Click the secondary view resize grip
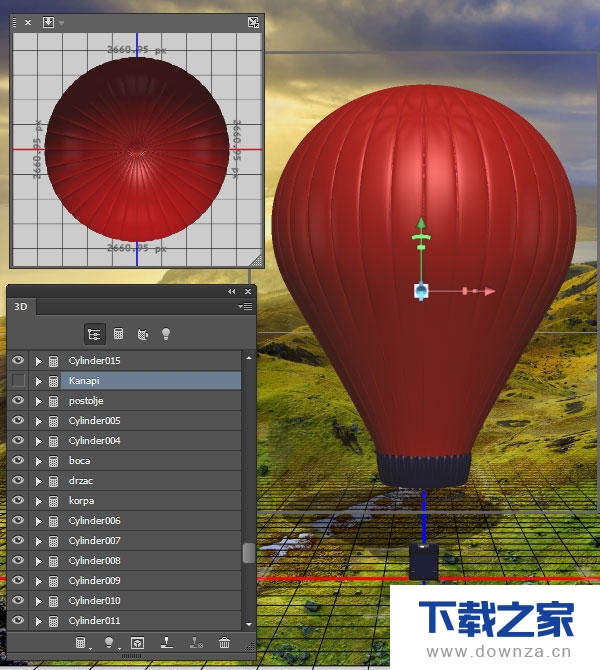Image resolution: width=600 pixels, height=670 pixels. tap(256, 260)
